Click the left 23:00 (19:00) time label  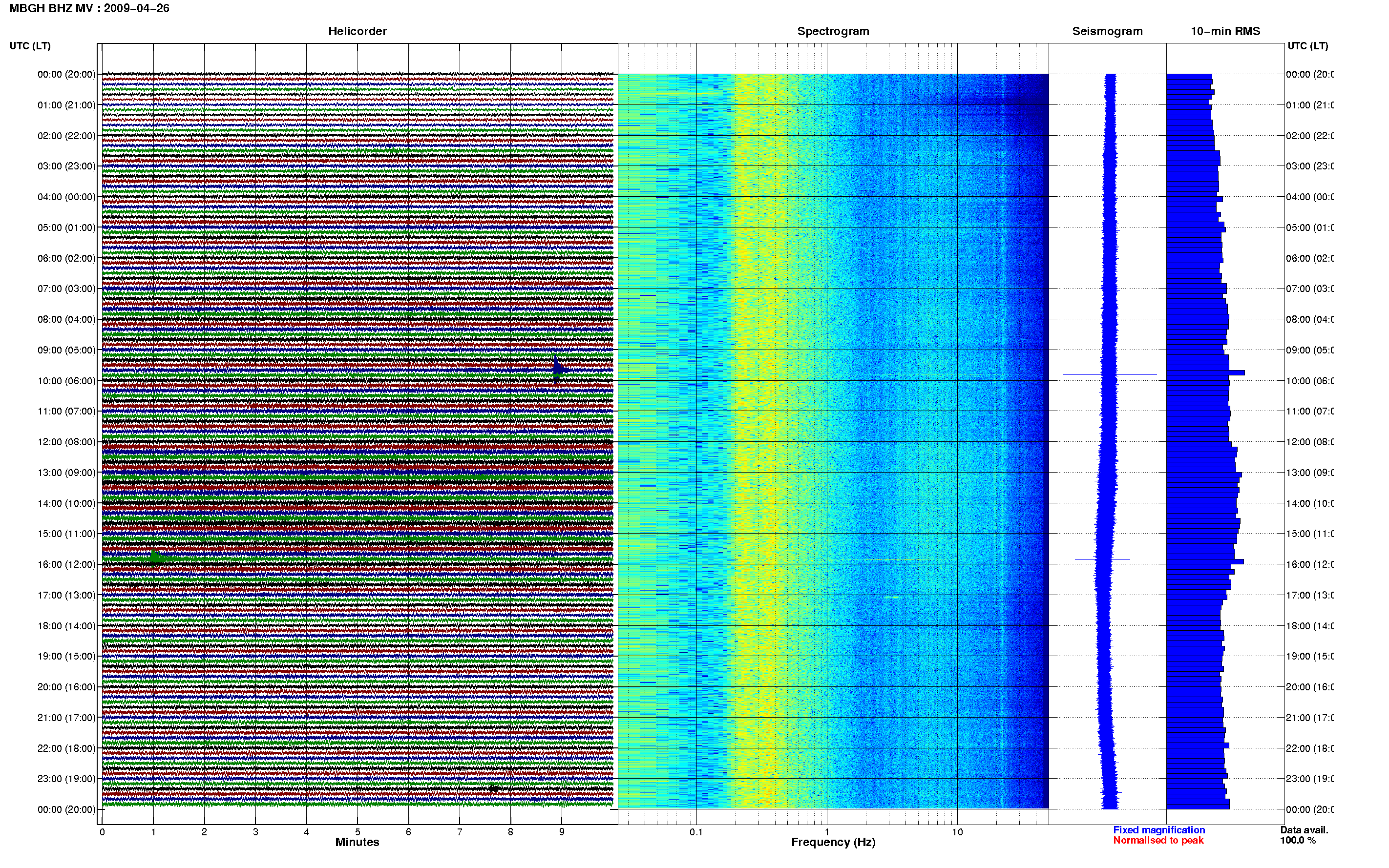coord(66,779)
